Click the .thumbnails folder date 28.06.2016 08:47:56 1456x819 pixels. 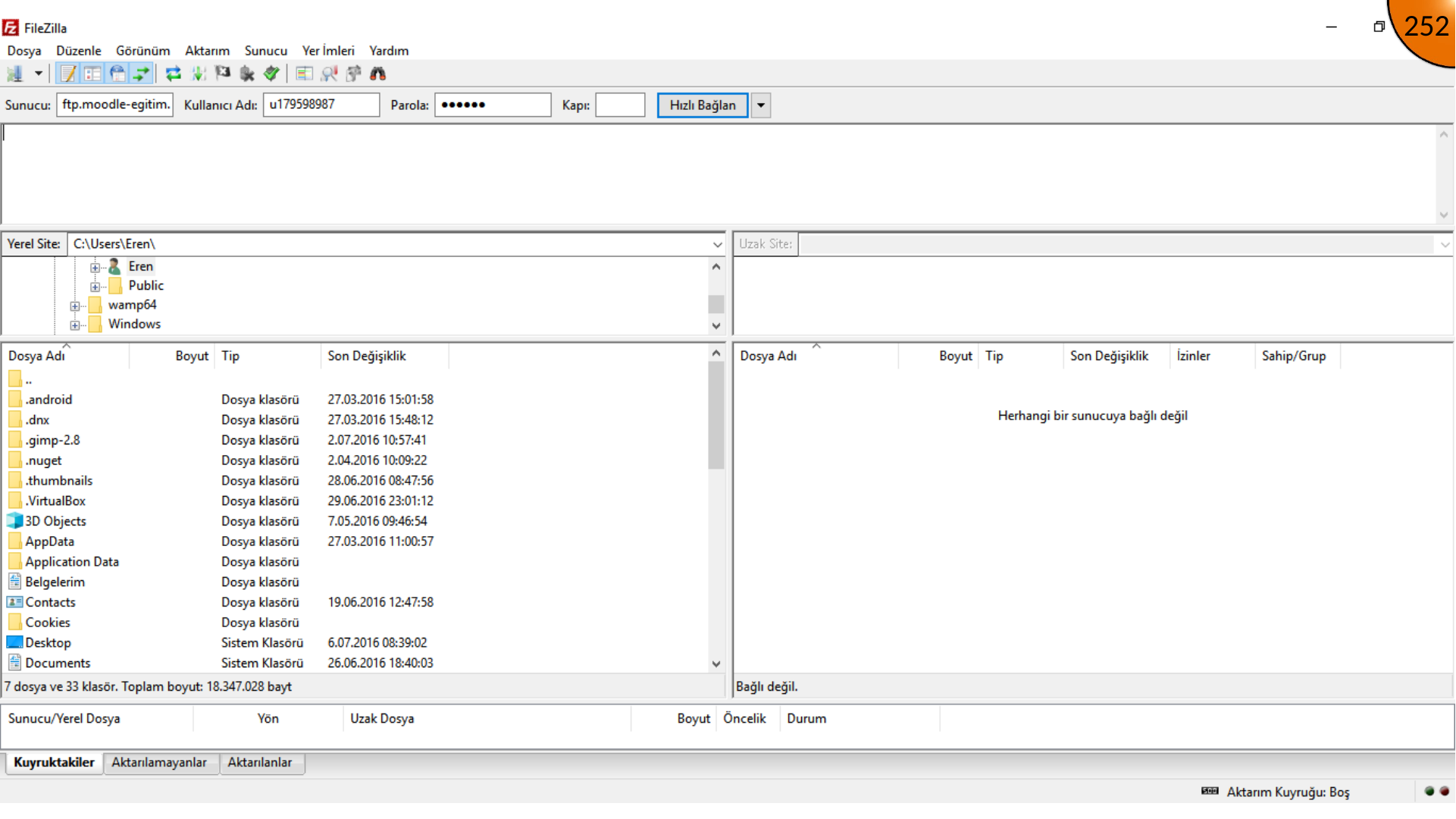click(380, 481)
